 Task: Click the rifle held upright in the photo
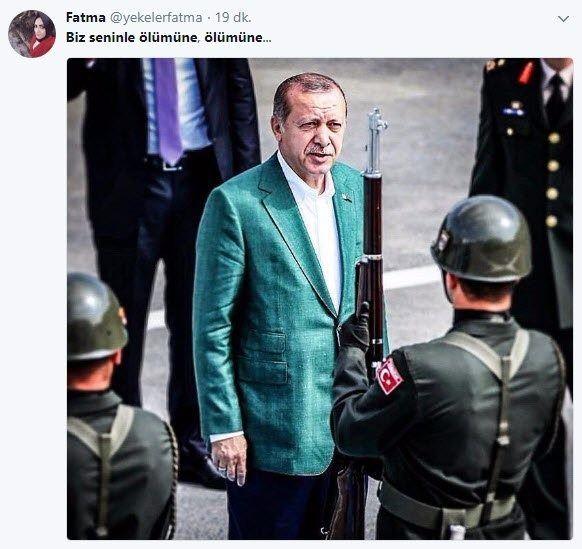tap(374, 241)
